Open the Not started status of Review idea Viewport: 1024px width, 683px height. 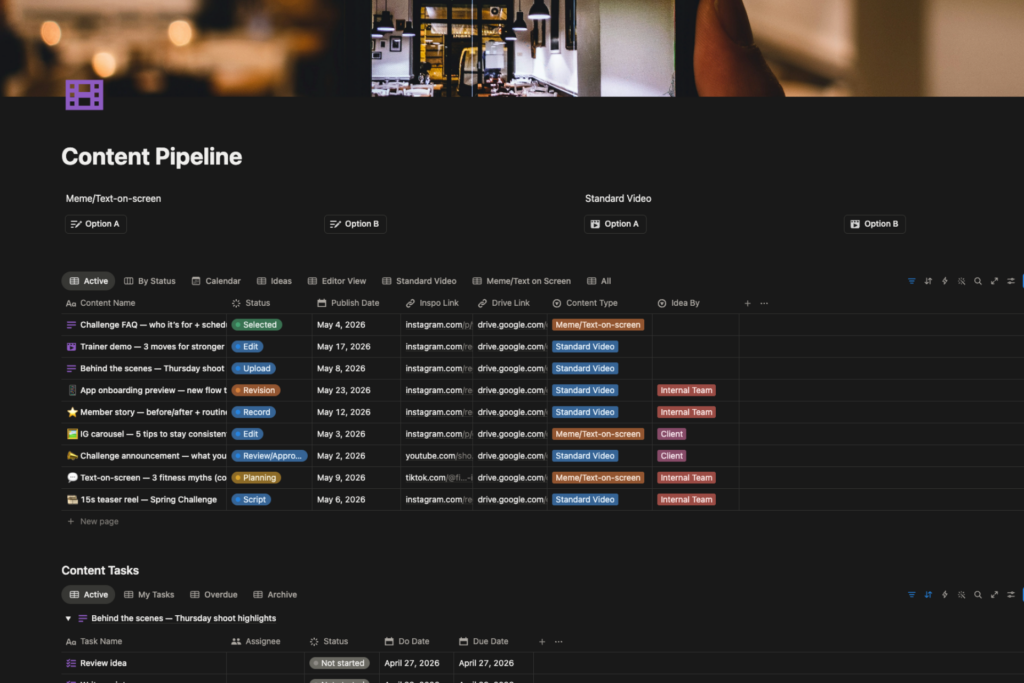coord(340,663)
